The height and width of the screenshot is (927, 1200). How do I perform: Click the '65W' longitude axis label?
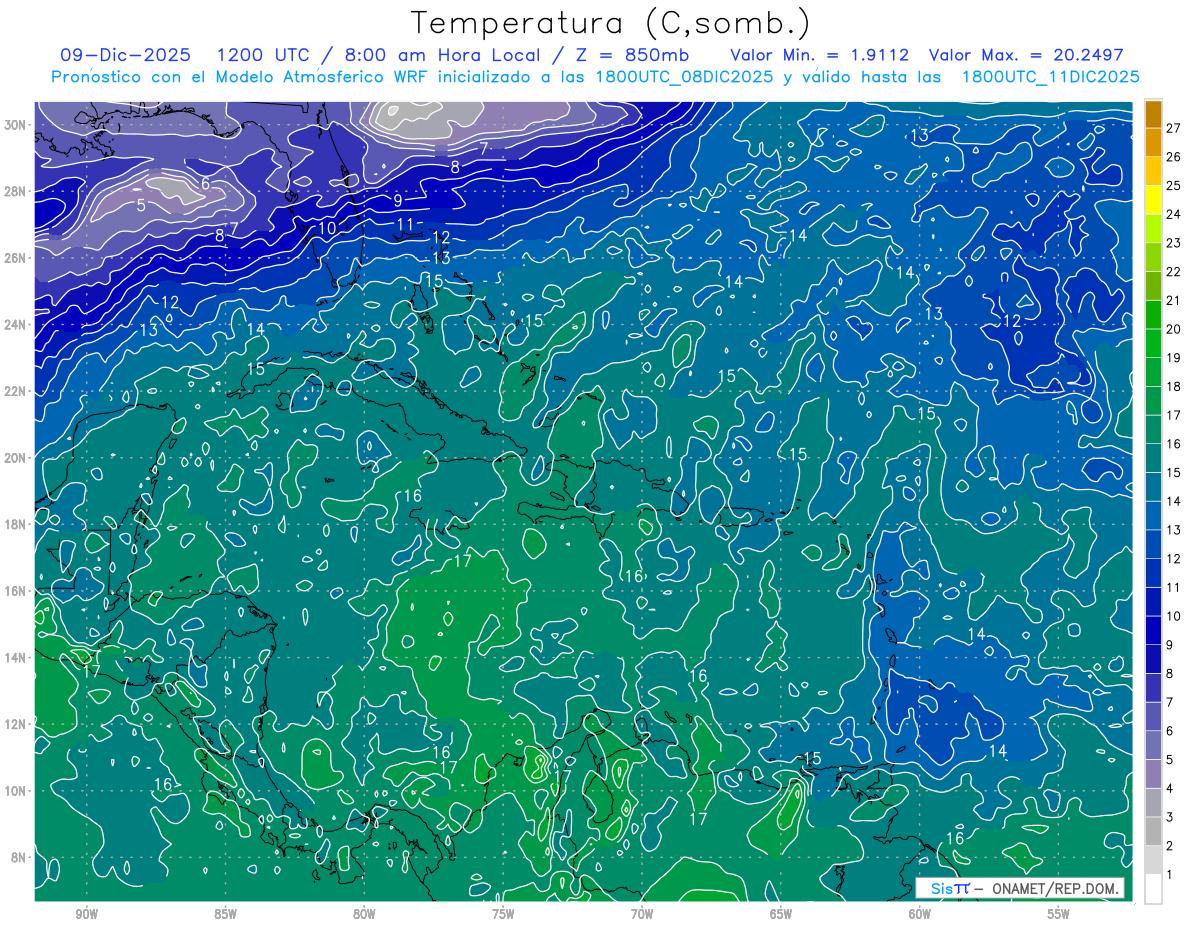point(781,914)
